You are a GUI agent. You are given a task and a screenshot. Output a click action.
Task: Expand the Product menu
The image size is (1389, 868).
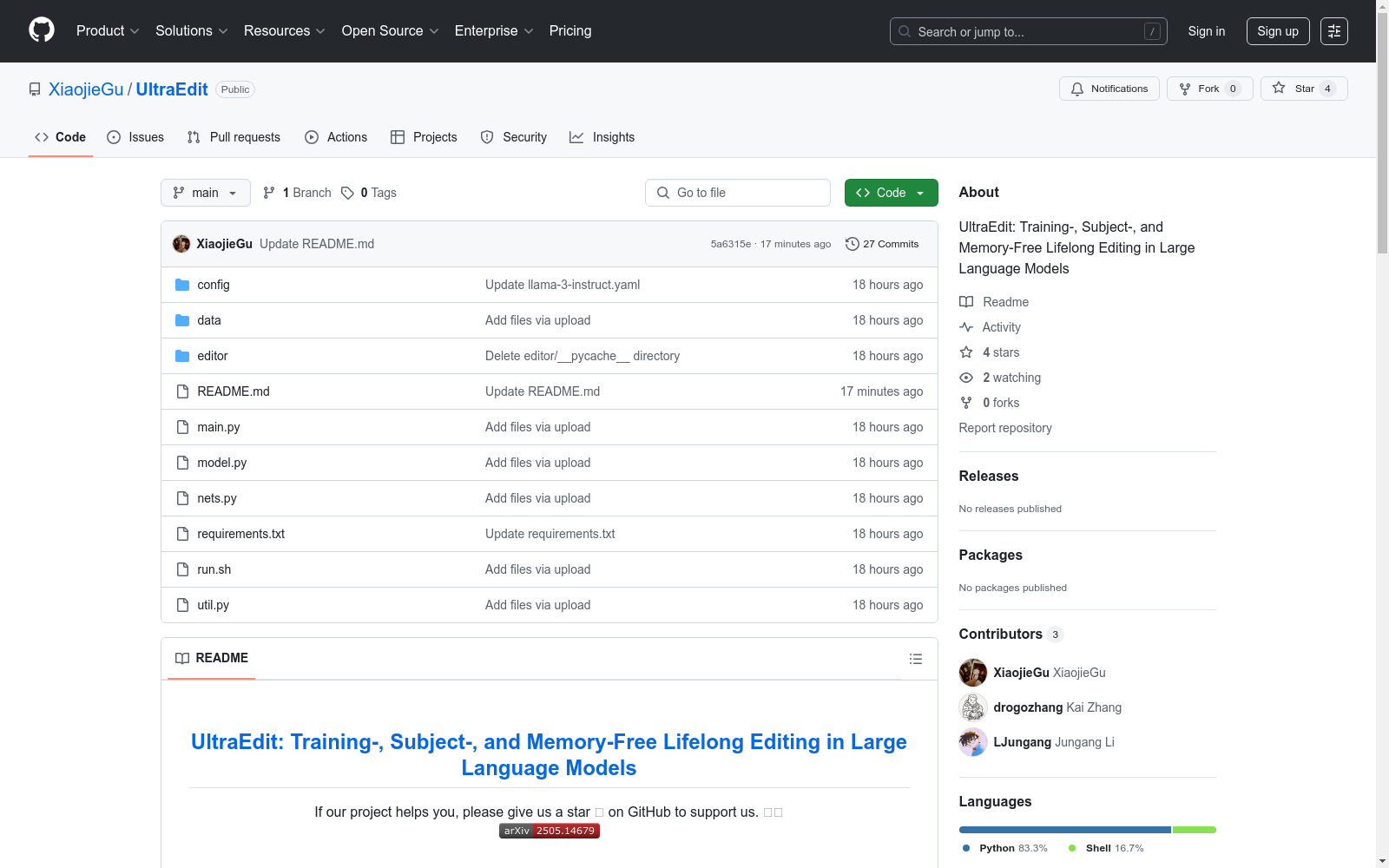[x=108, y=31]
